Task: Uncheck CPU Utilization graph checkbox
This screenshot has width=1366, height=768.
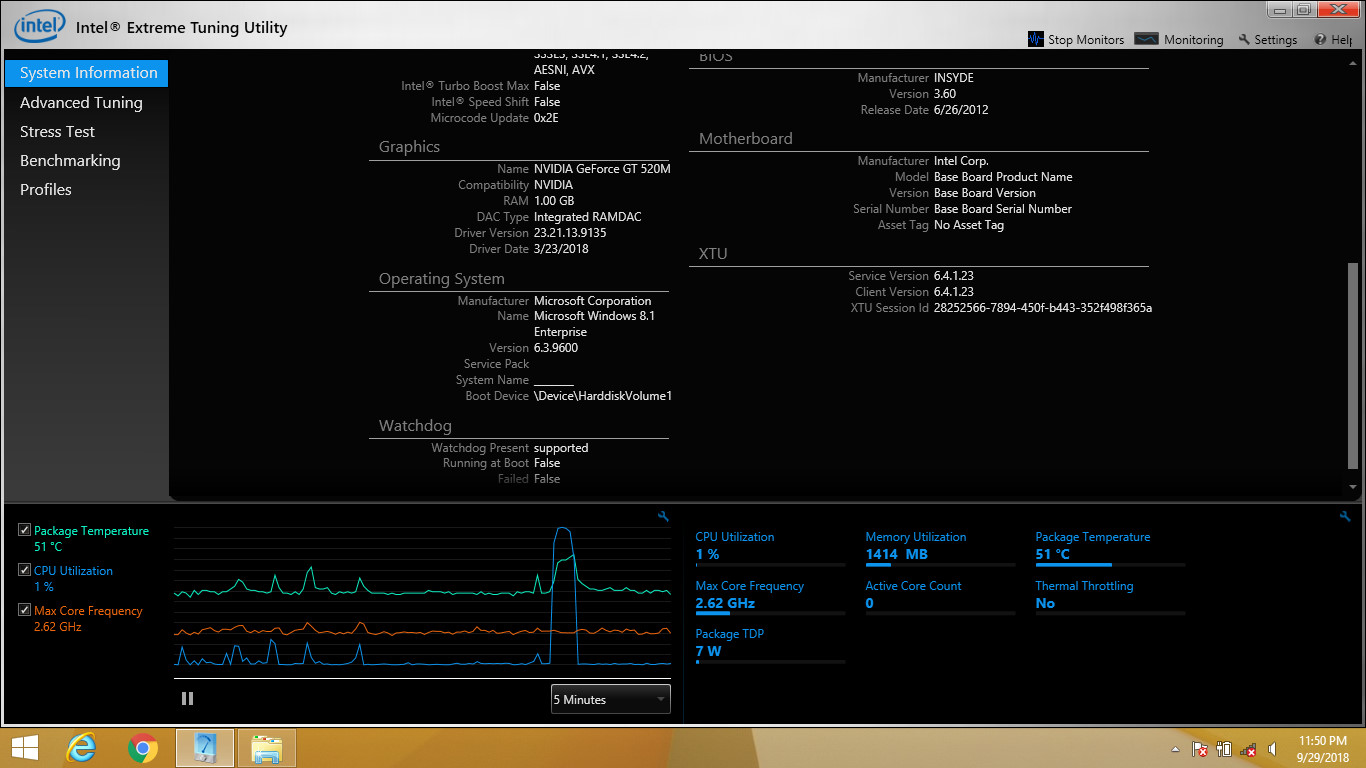Action: tap(25, 570)
